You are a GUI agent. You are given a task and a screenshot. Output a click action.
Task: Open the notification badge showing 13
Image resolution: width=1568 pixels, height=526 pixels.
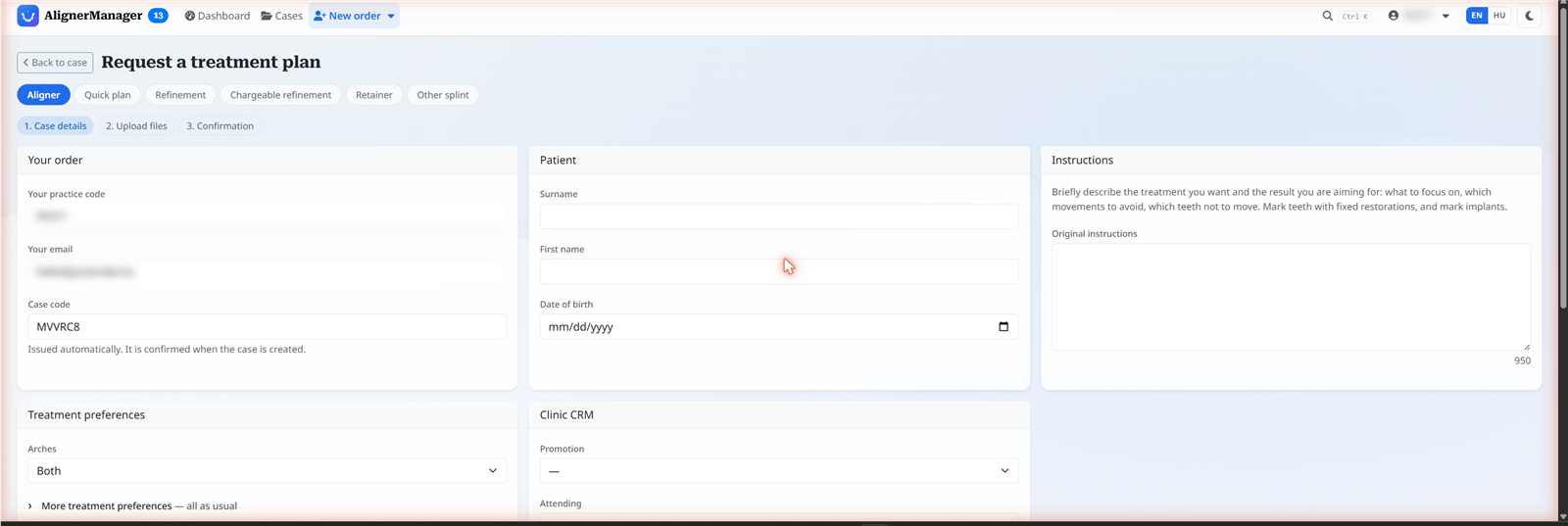tap(158, 16)
